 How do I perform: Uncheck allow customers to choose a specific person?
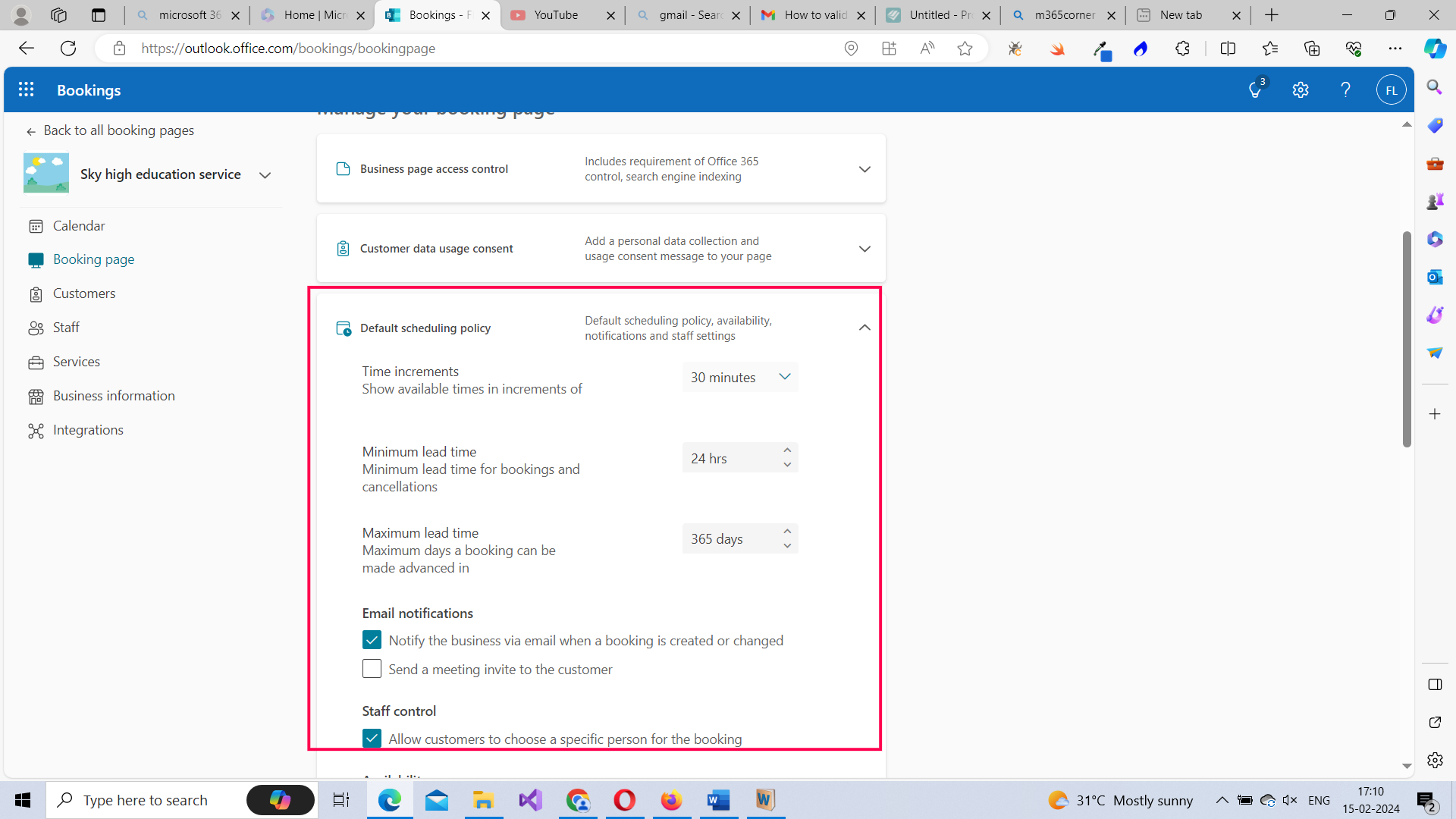(372, 738)
